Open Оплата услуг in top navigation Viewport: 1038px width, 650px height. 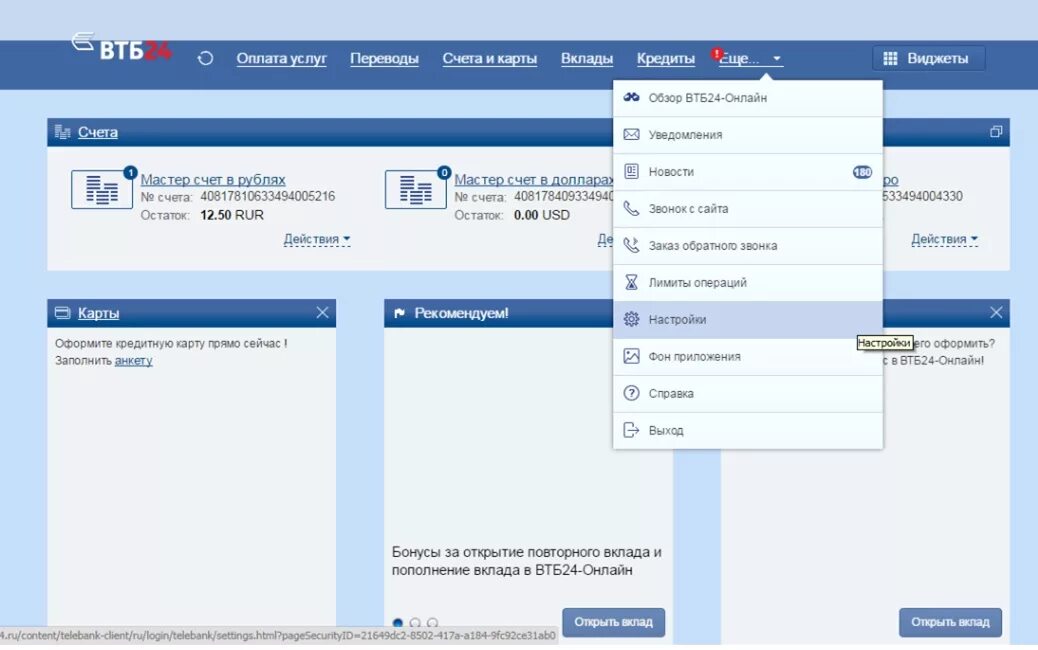(x=281, y=58)
